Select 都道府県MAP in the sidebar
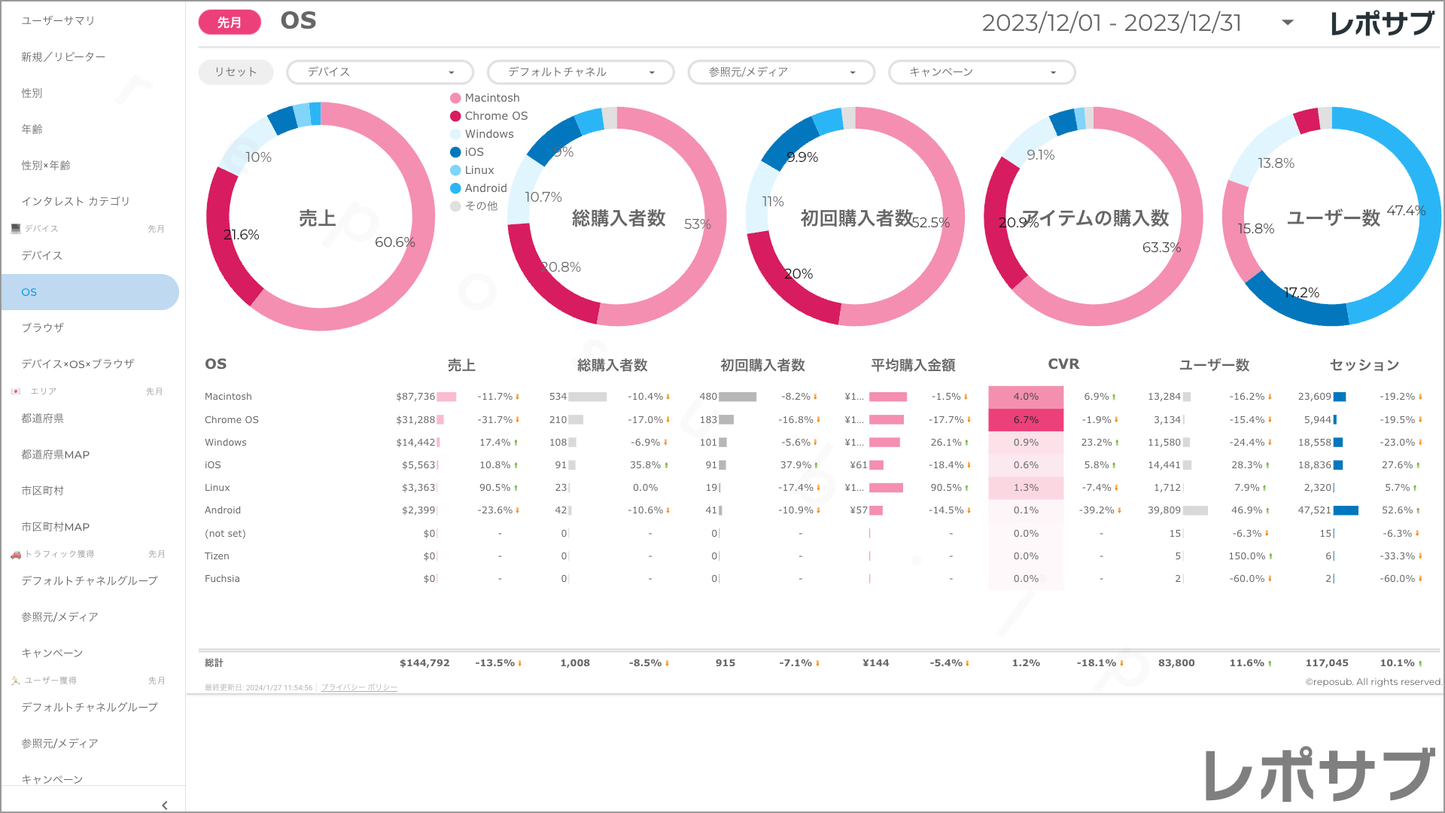 click(x=56, y=455)
